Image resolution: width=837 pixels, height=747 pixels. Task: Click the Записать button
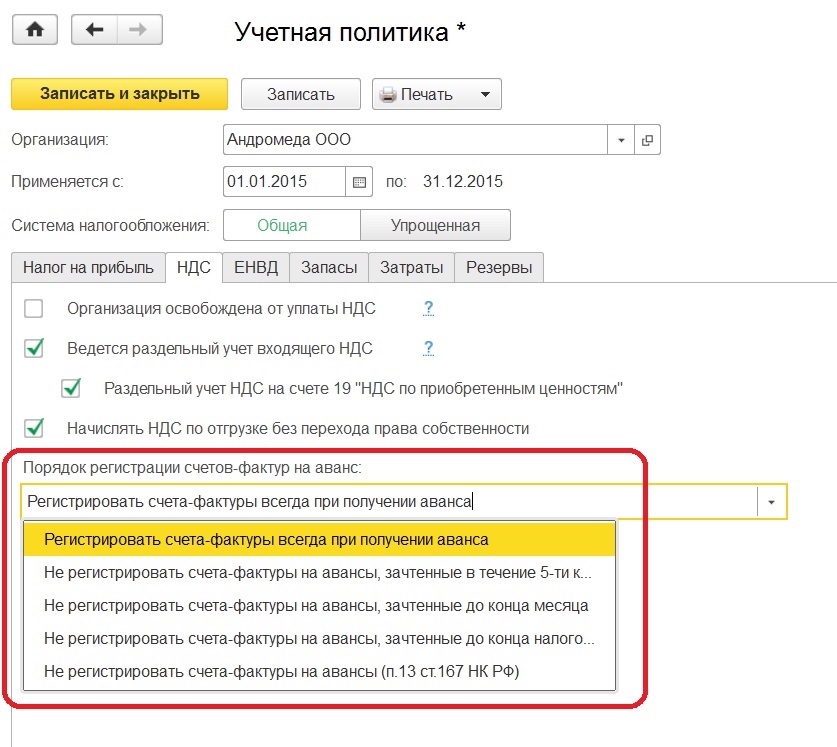tap(301, 94)
